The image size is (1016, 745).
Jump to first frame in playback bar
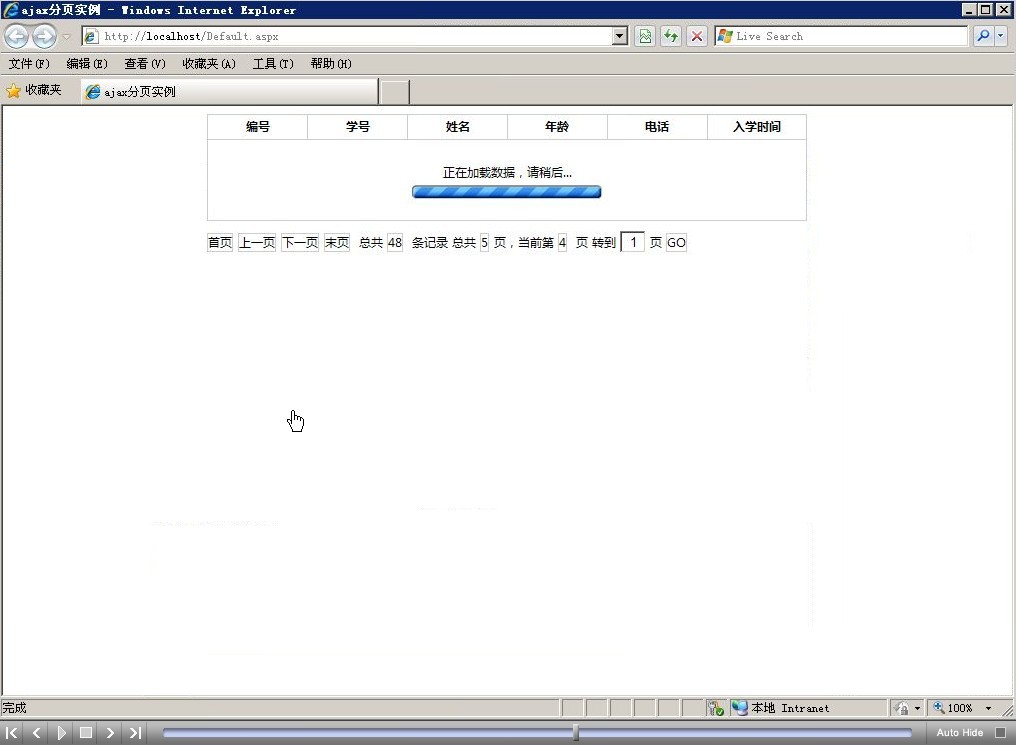point(13,733)
